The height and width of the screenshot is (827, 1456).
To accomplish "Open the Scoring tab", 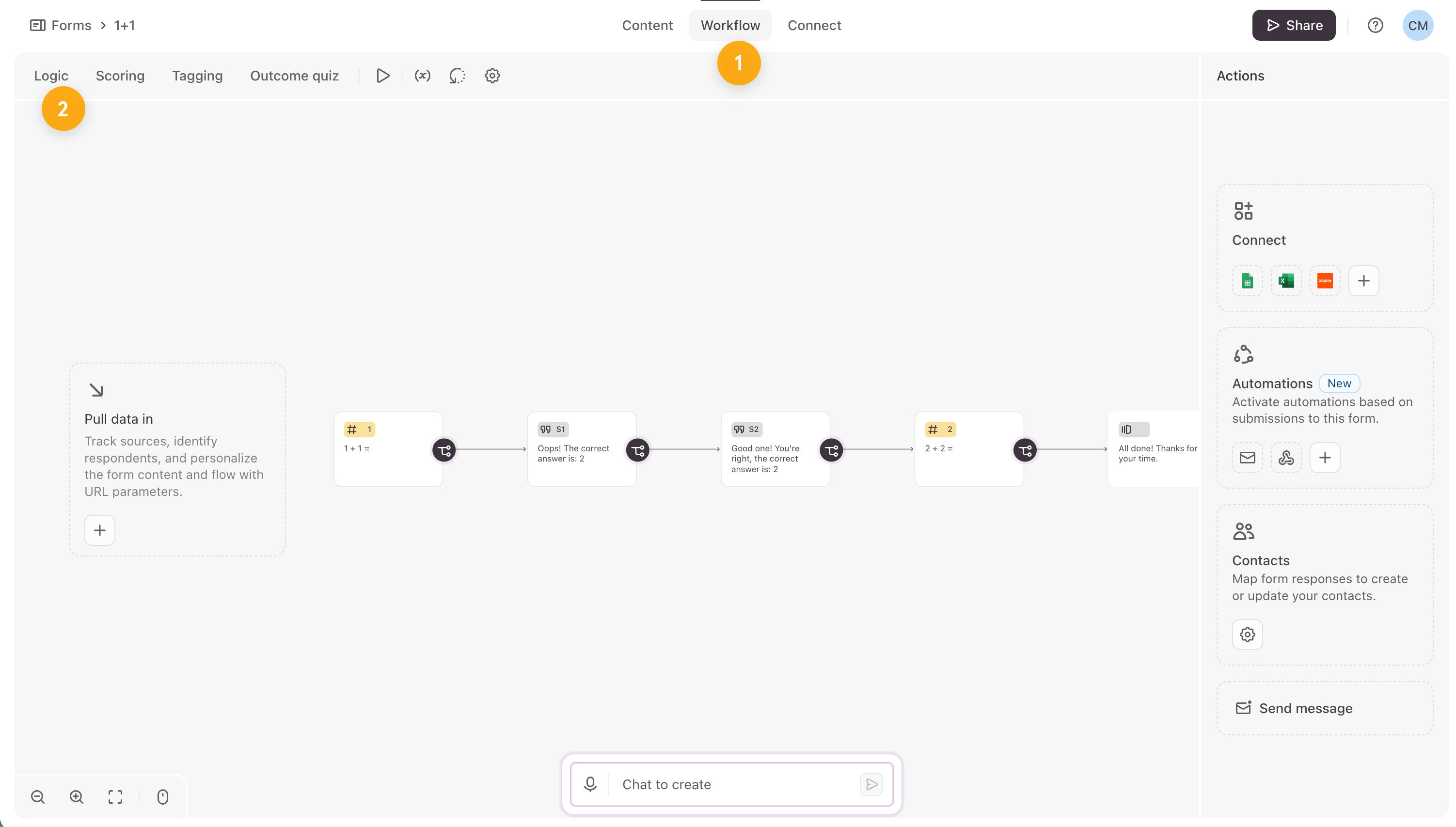I will pyautogui.click(x=120, y=76).
